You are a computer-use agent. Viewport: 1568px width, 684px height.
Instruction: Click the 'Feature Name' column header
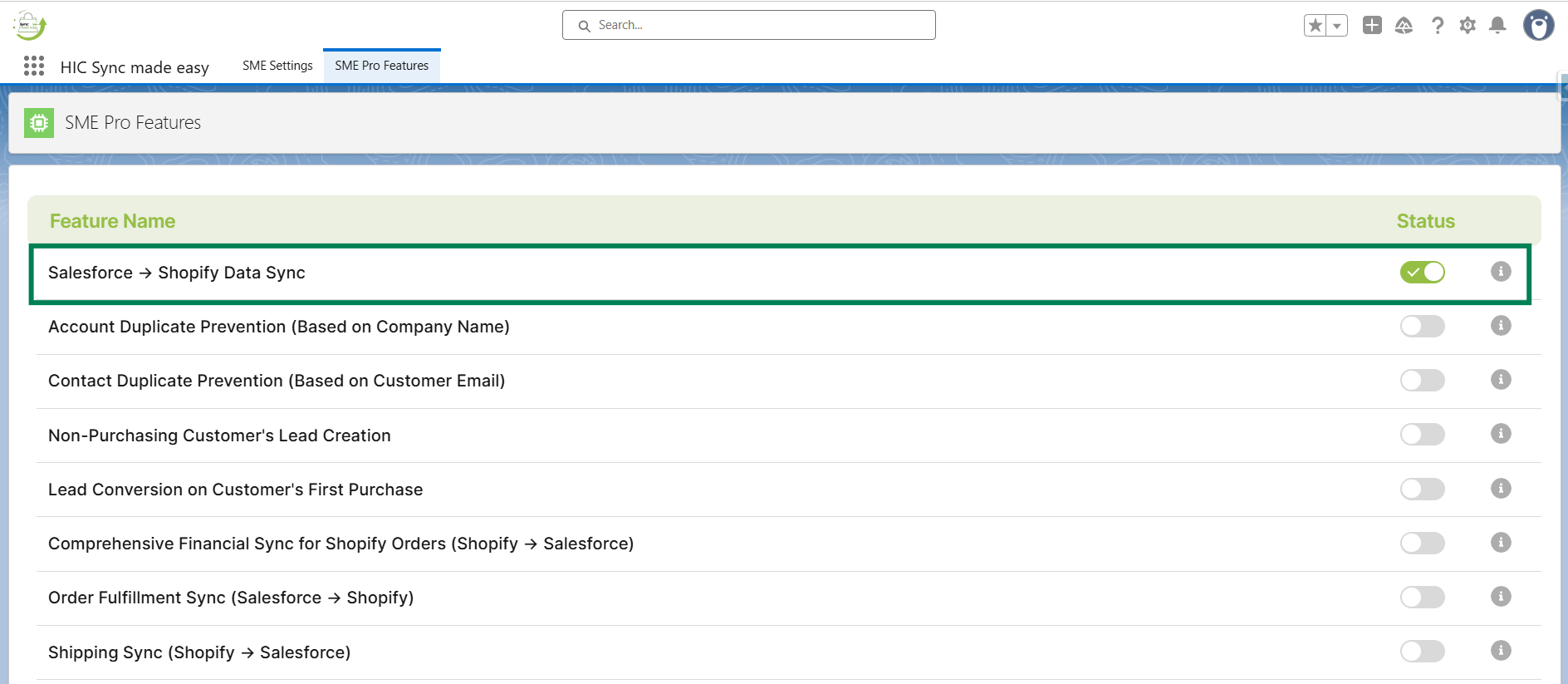113,221
